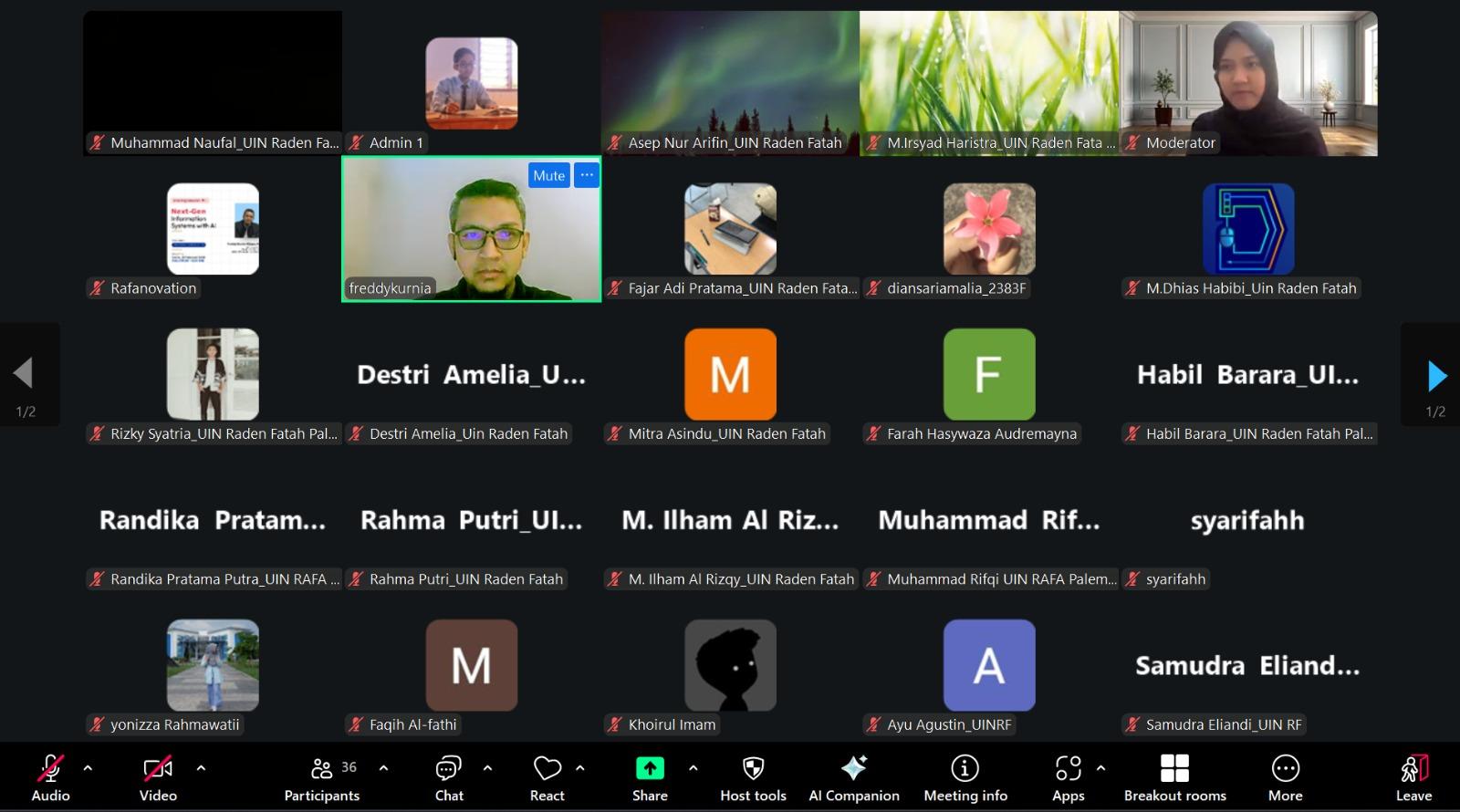Viewport: 1460px width, 812px height.
Task: Mute freddykurnia using the Mute button
Action: pyautogui.click(x=548, y=175)
